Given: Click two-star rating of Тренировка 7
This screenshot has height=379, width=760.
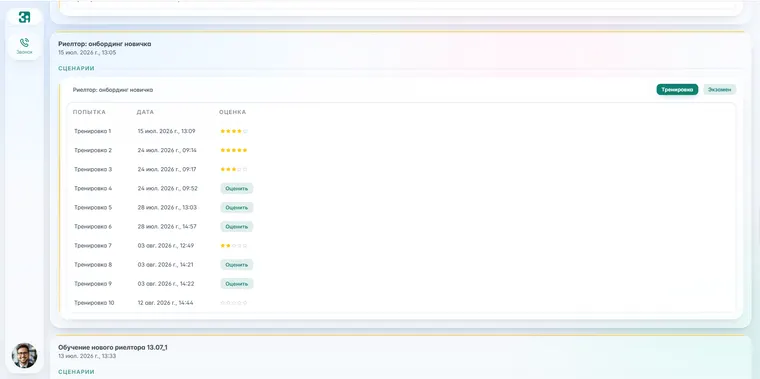Looking at the screenshot, I should pyautogui.click(x=234, y=246).
